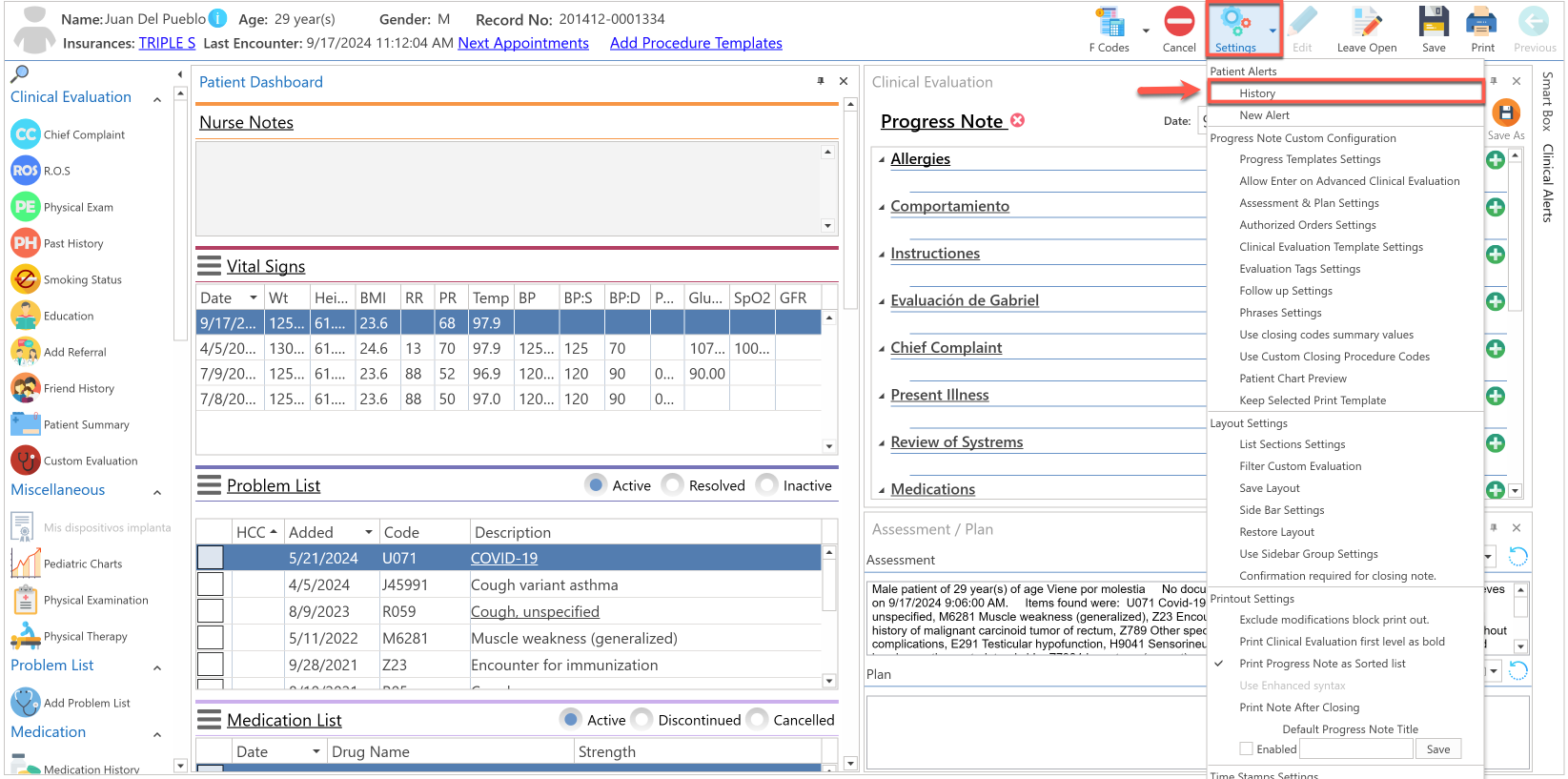Open the Pediatric Charts icon
This screenshot has height=779, width=1568.
tap(26, 564)
